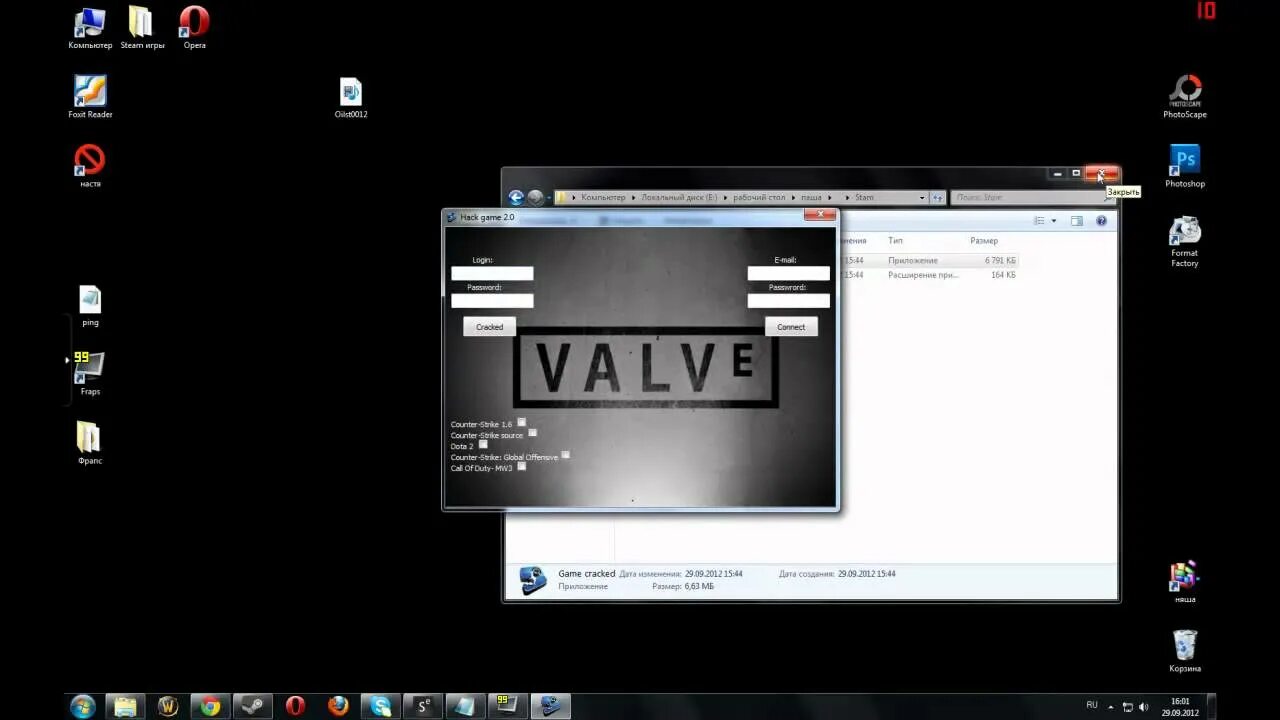Open Windows Explorer from taskbar
Viewport: 1280px width, 720px height.
(125, 706)
